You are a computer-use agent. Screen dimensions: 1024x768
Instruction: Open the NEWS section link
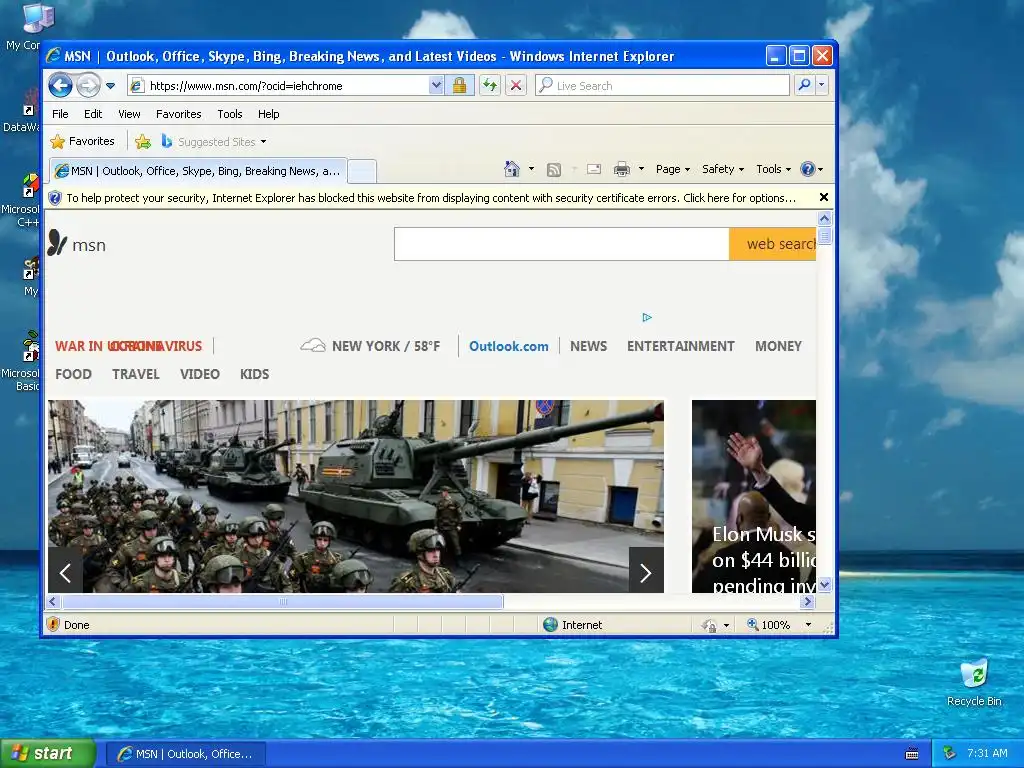[x=588, y=346]
